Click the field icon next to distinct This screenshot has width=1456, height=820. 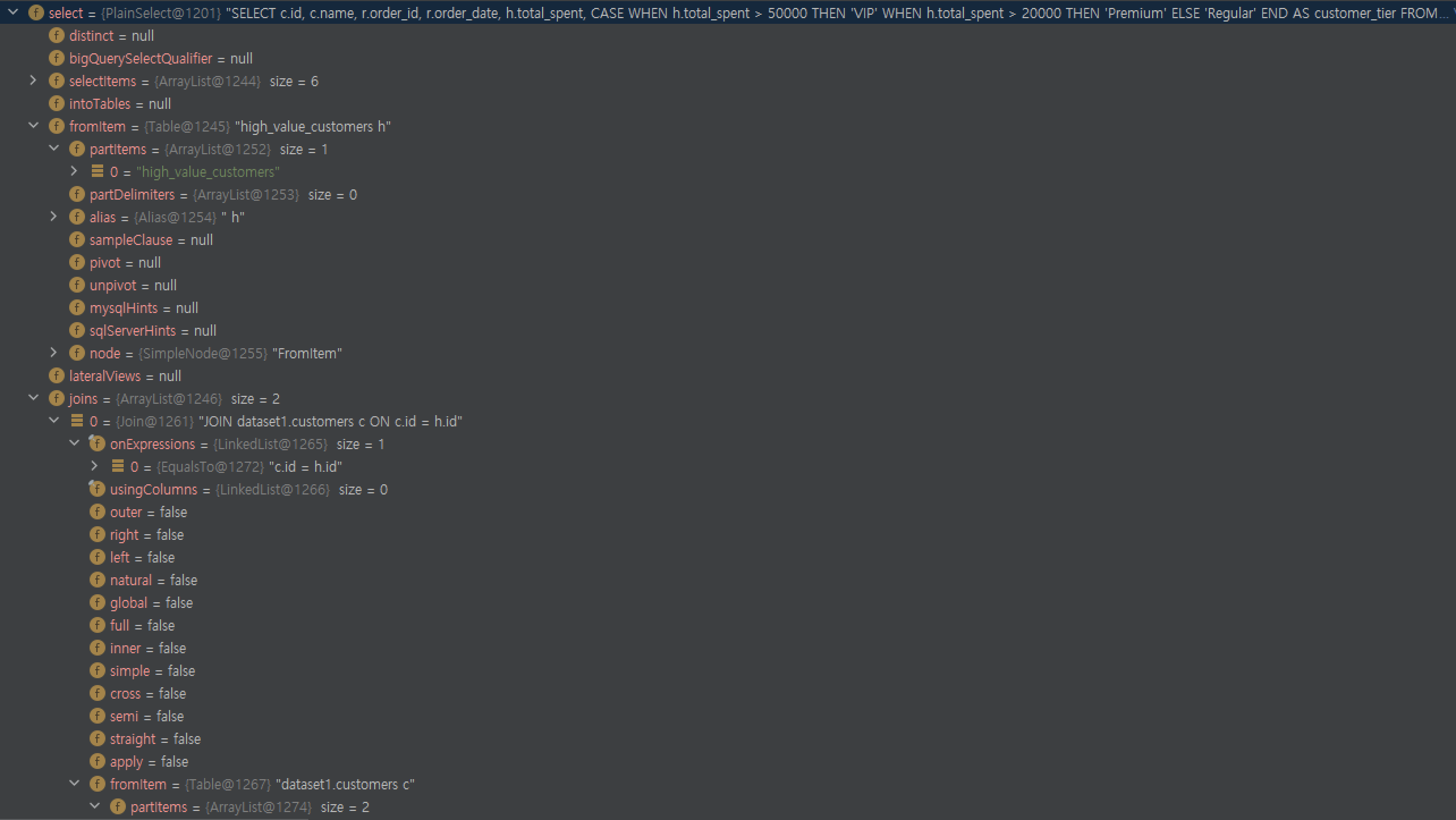point(56,36)
